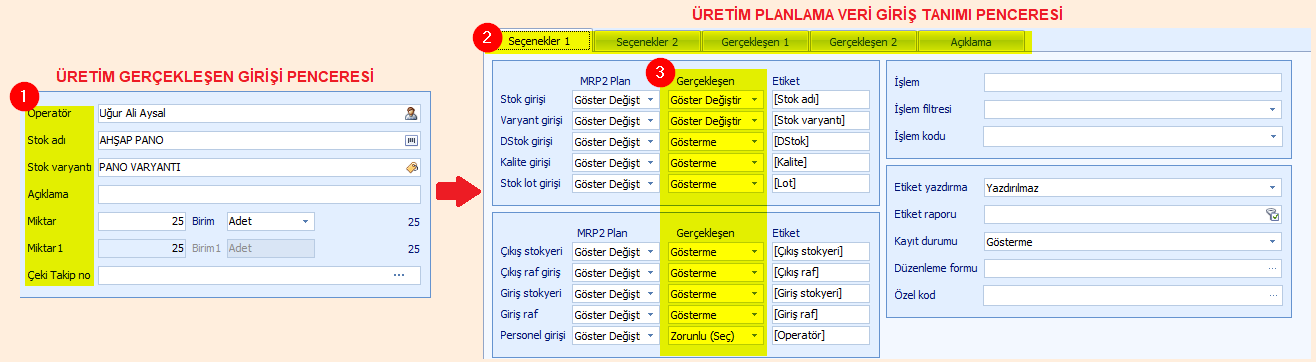Click the Operatör field with Uğur Ali Aysal
Viewport: 1316px width, 362px height.
click(259, 113)
